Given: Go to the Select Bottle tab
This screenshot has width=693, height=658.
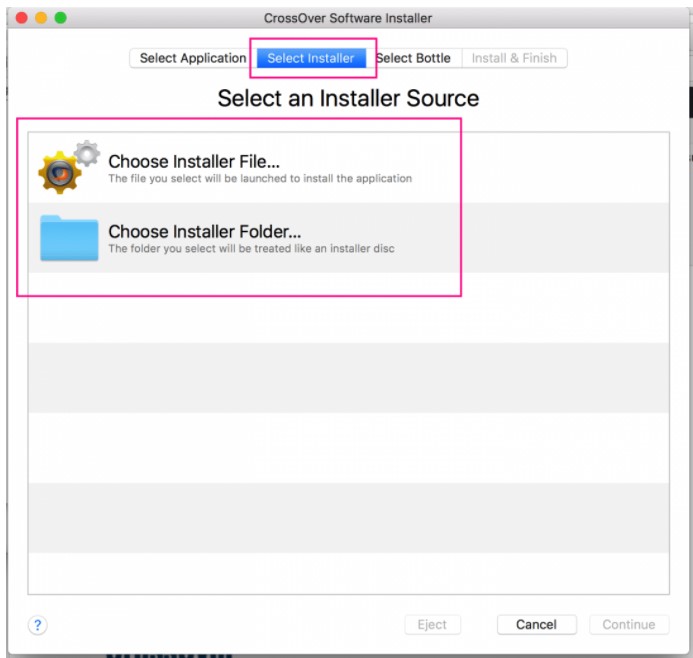Looking at the screenshot, I should click(x=414, y=58).
